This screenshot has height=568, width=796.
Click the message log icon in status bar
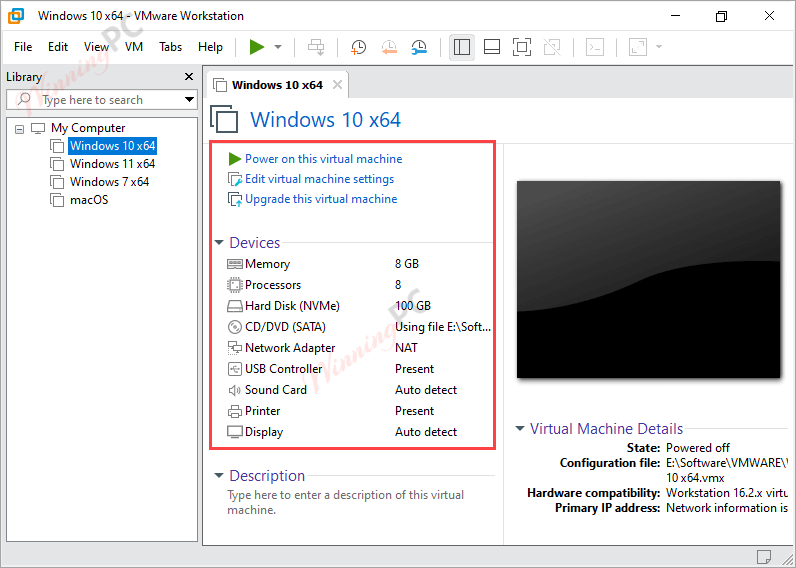point(764,556)
